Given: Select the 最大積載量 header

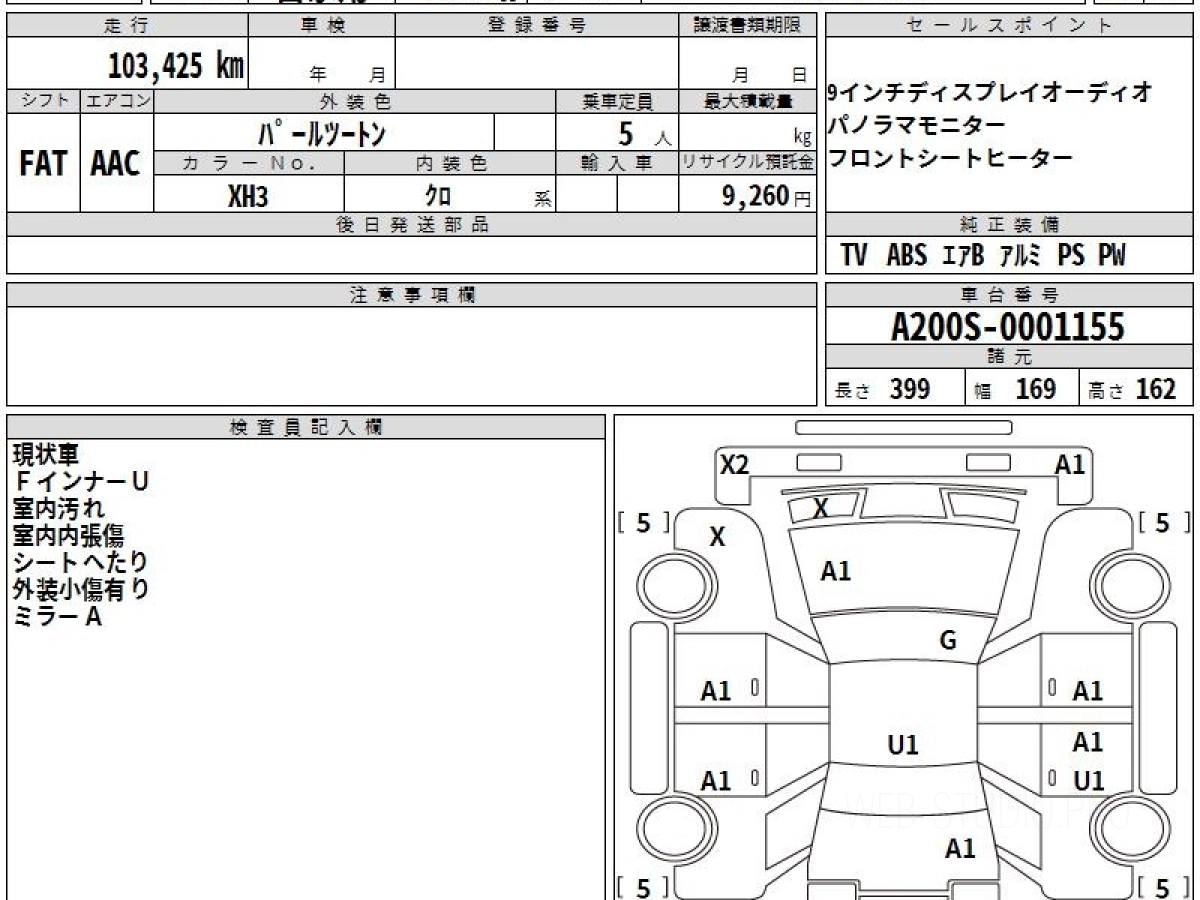Looking at the screenshot, I should (748, 101).
